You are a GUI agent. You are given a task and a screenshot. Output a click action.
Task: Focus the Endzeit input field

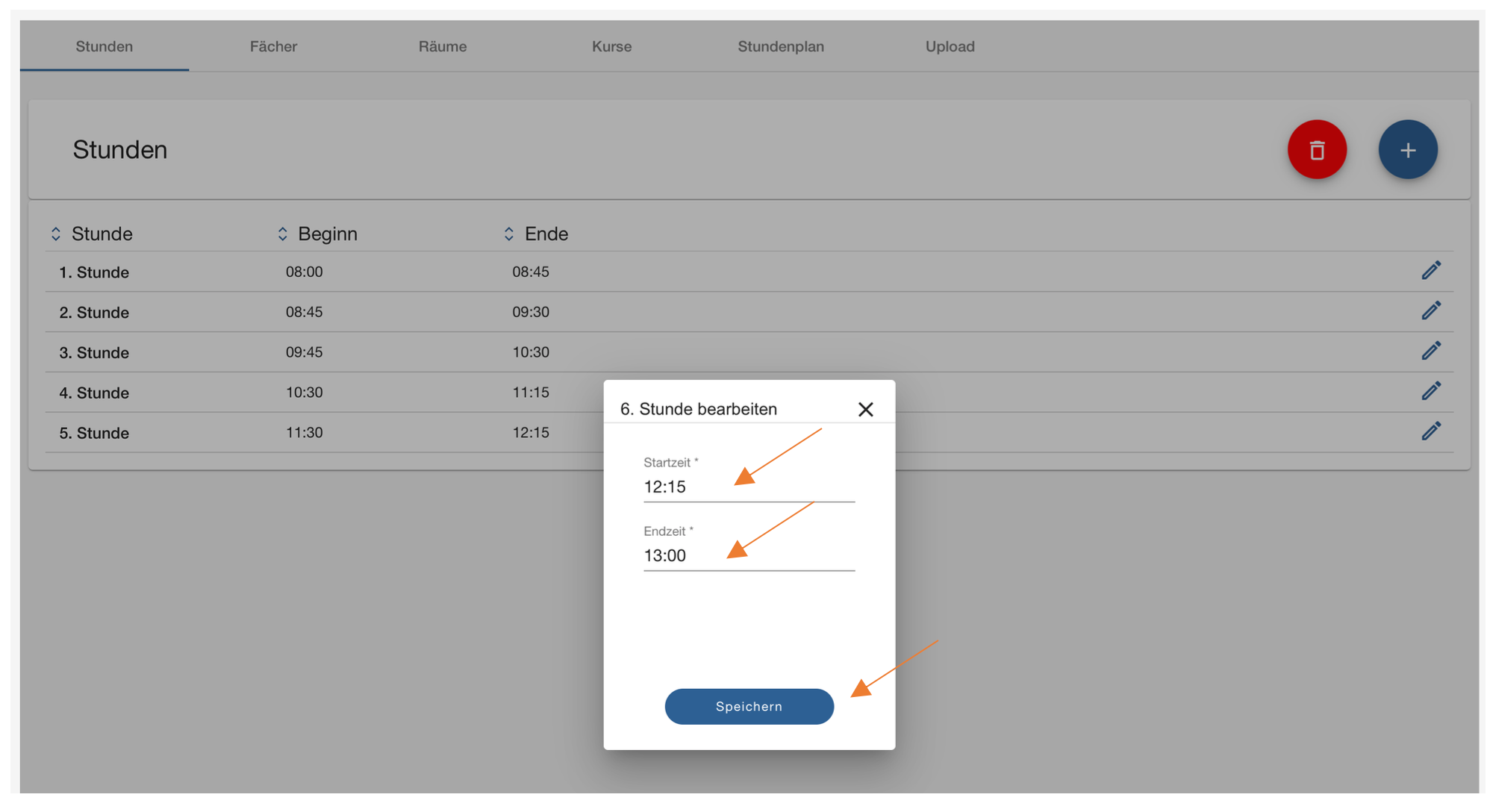(x=749, y=555)
